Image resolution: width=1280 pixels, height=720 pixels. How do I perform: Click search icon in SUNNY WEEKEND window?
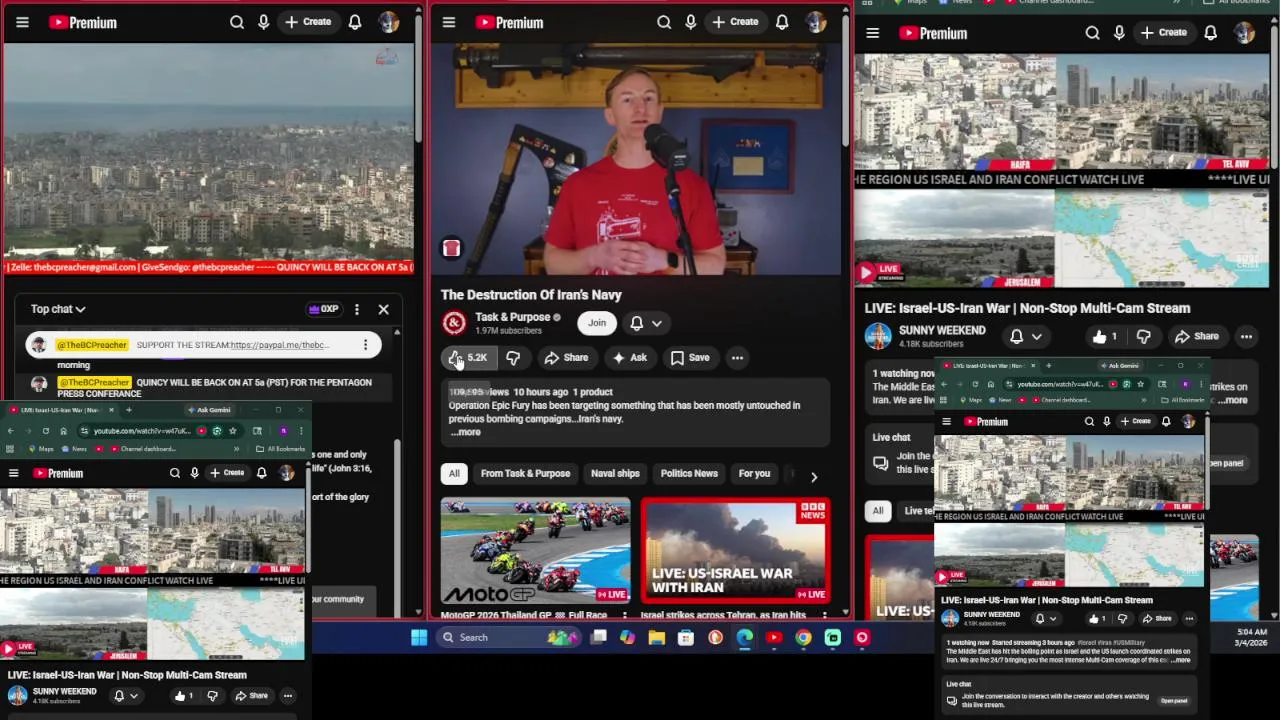coord(1092,33)
